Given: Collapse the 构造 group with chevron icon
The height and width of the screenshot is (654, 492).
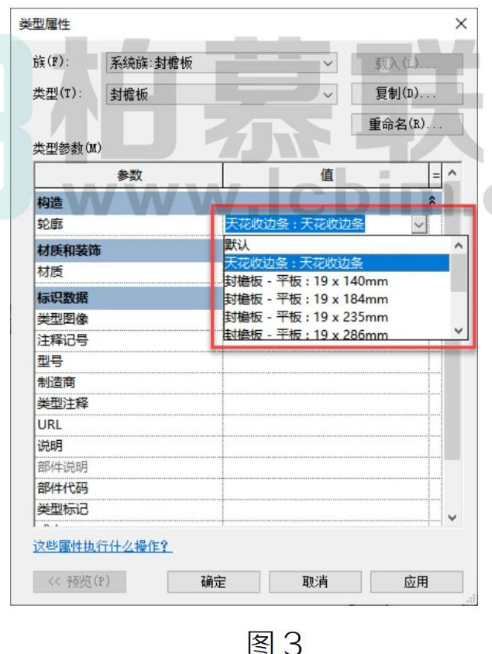Looking at the screenshot, I should (x=432, y=201).
